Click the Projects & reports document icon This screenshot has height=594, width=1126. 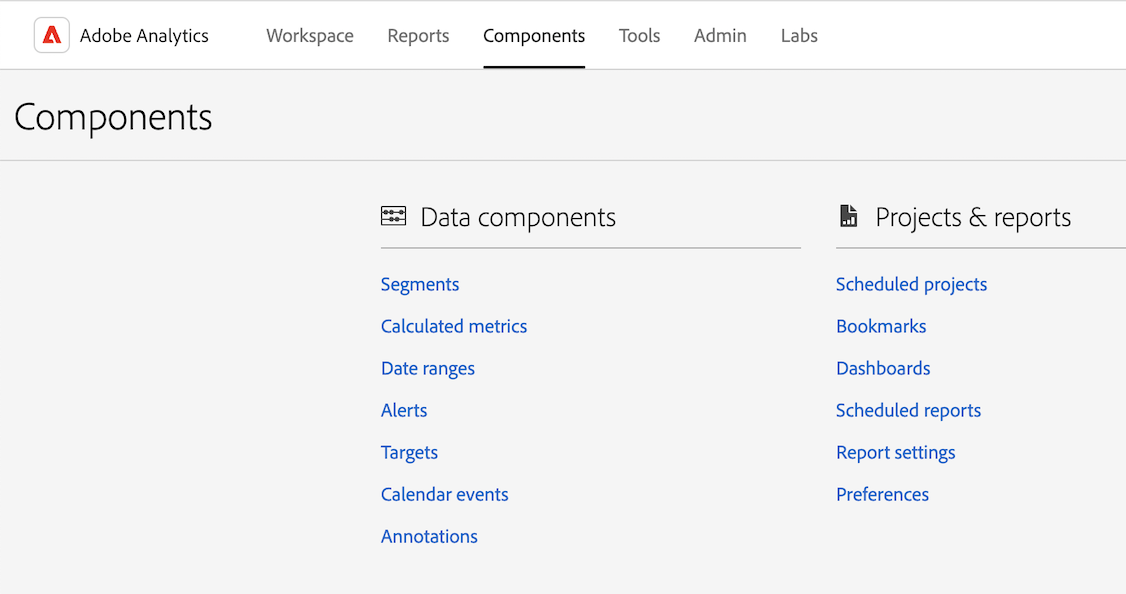tap(849, 216)
